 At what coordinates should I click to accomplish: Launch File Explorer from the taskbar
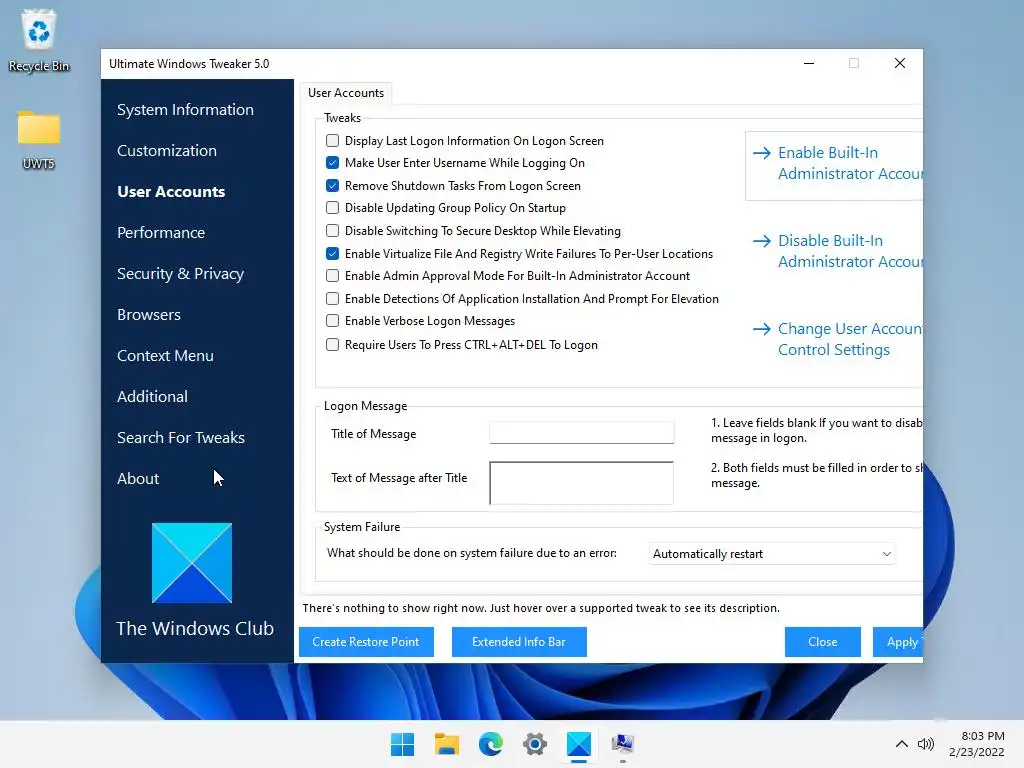pyautogui.click(x=447, y=744)
